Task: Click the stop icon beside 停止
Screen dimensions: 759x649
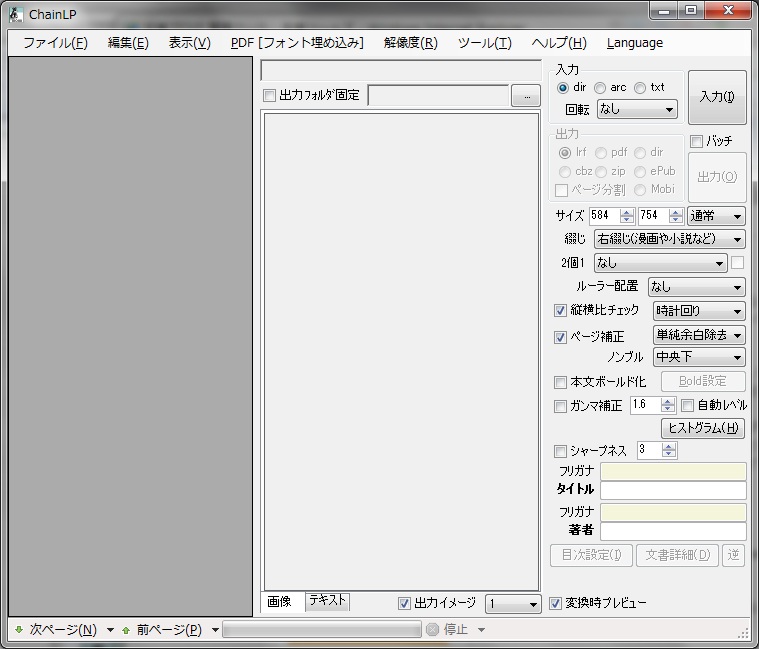Action: 433,629
